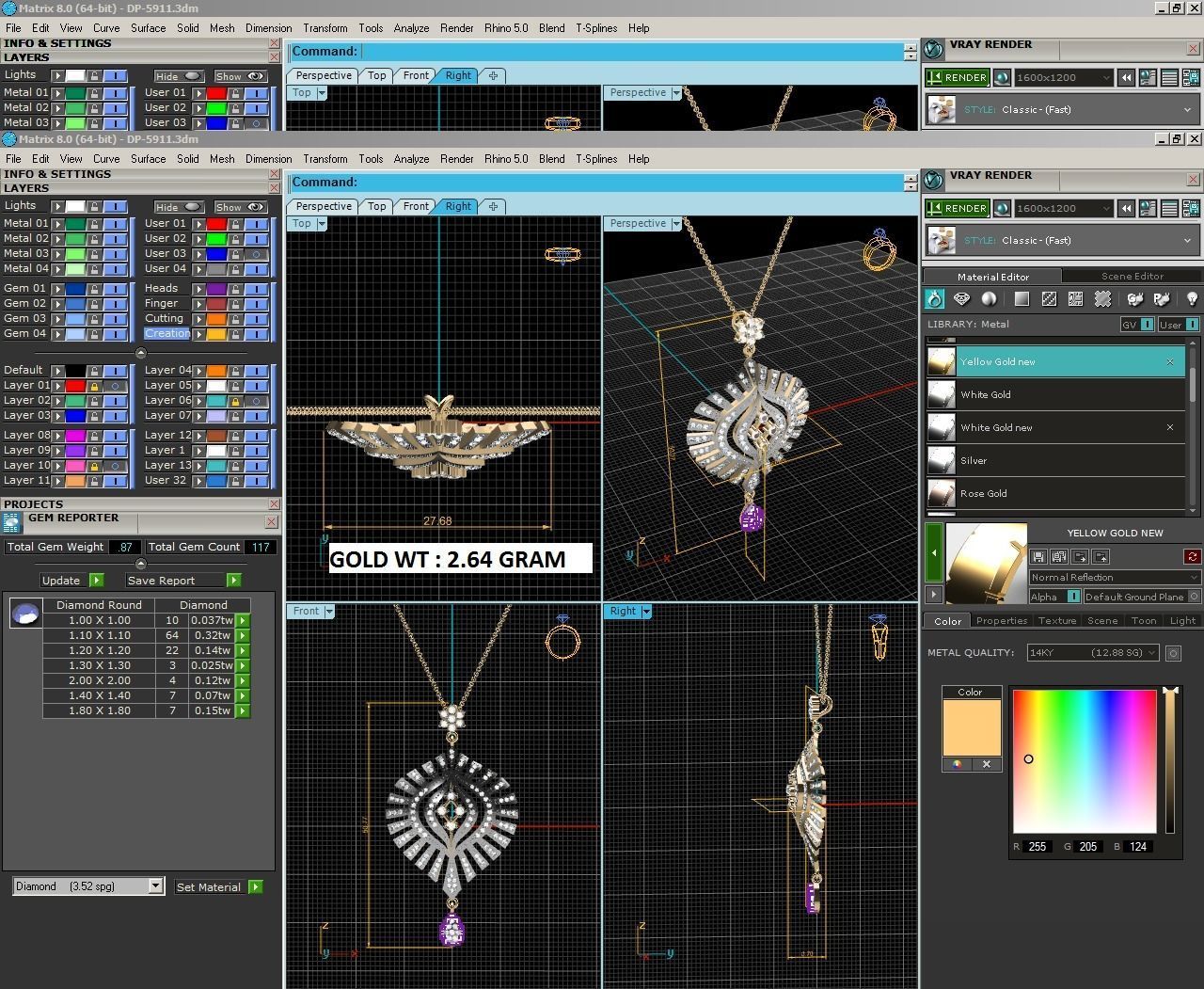Screen dimensions: 1204x989
Task: Click the round diamond gem icon in reporter
Action: (25, 614)
